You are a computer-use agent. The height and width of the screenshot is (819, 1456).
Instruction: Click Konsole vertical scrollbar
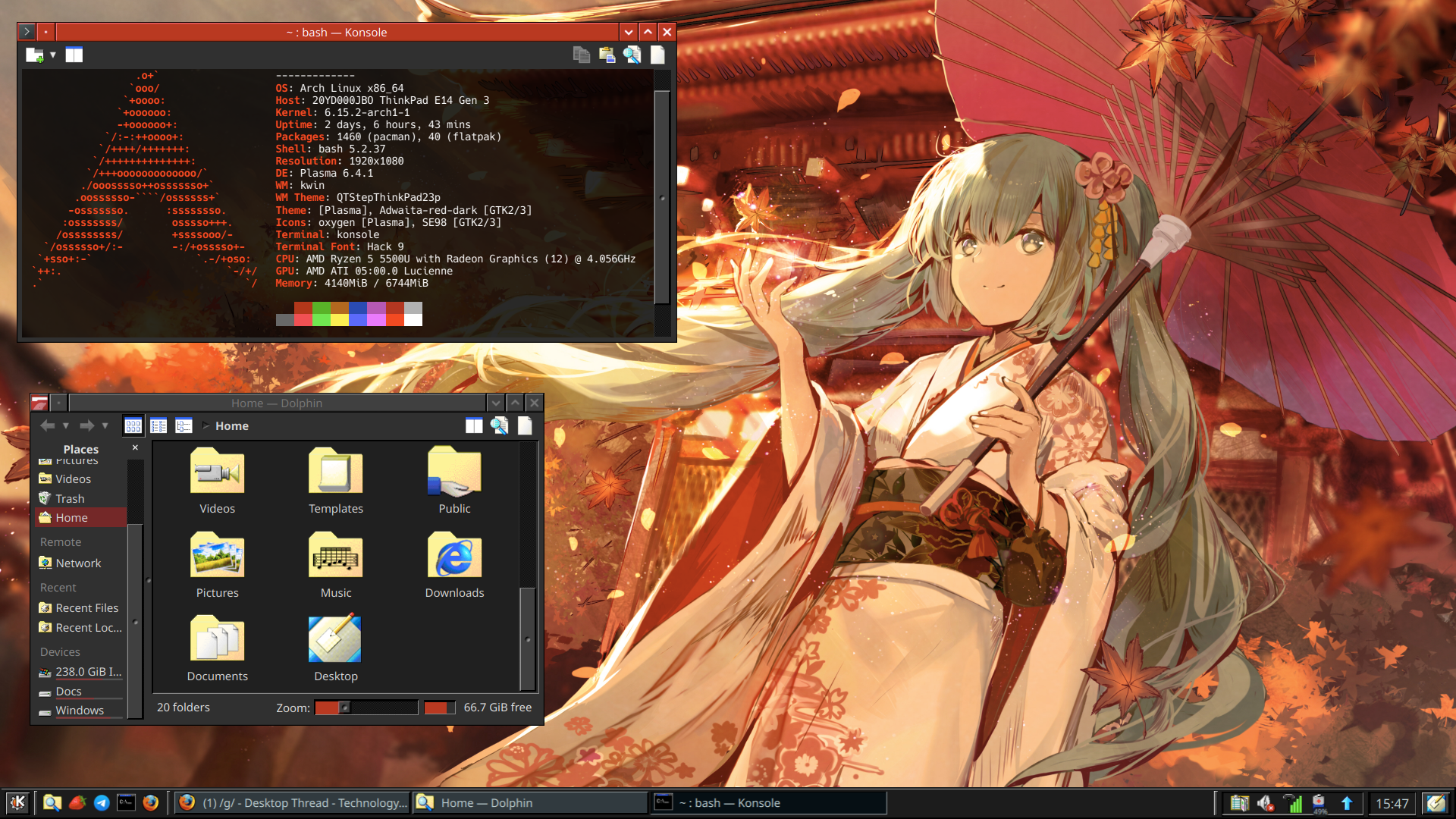662,197
